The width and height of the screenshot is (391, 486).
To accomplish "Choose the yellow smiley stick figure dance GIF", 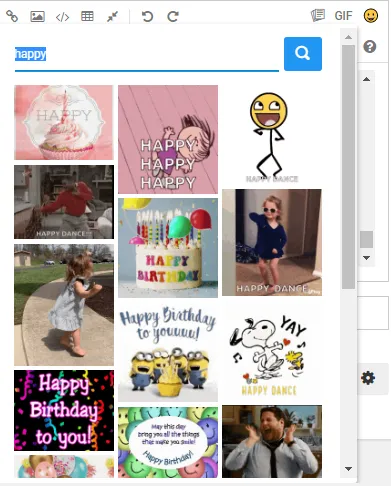I will pyautogui.click(x=272, y=135).
